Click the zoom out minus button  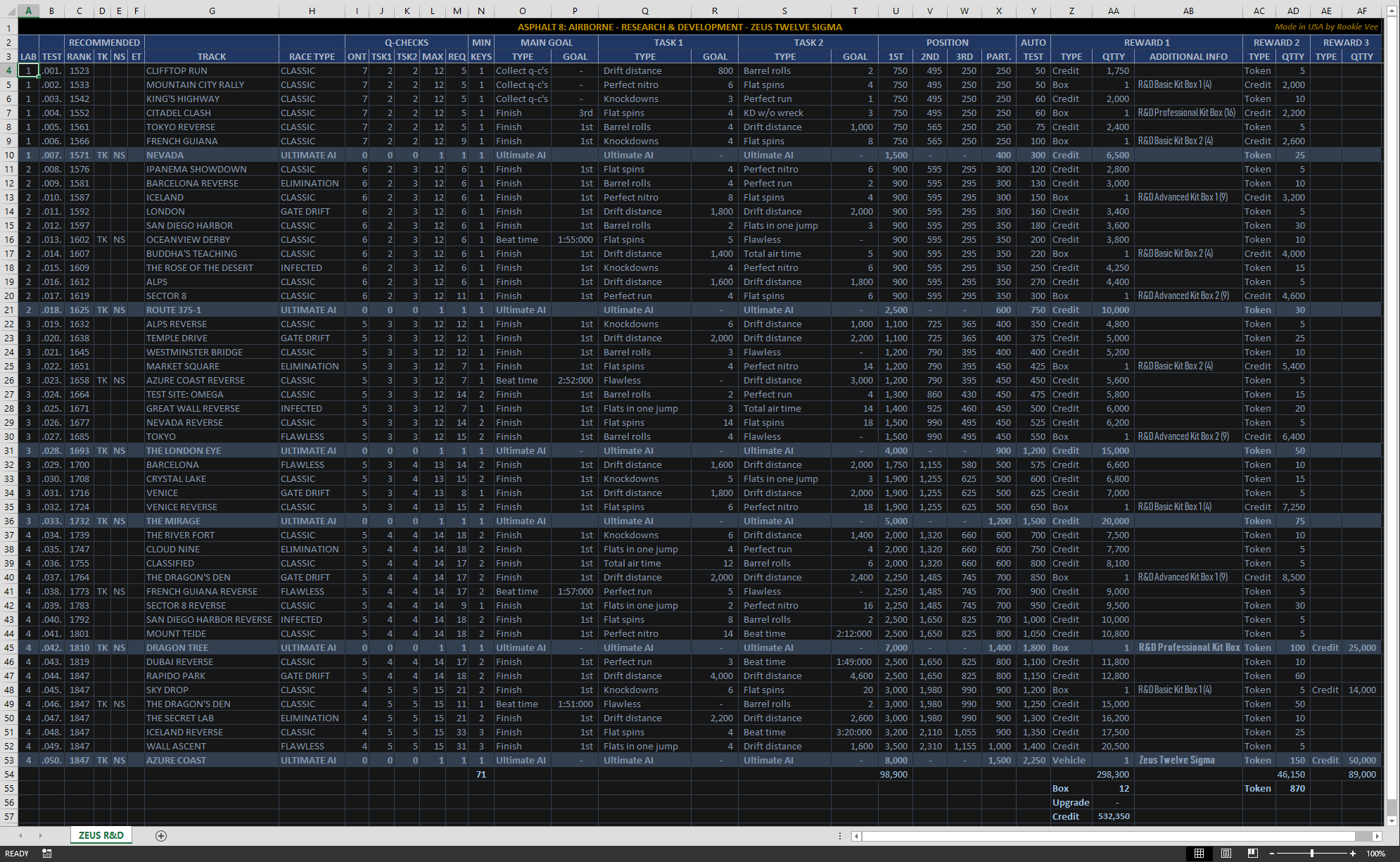pyautogui.click(x=1272, y=854)
